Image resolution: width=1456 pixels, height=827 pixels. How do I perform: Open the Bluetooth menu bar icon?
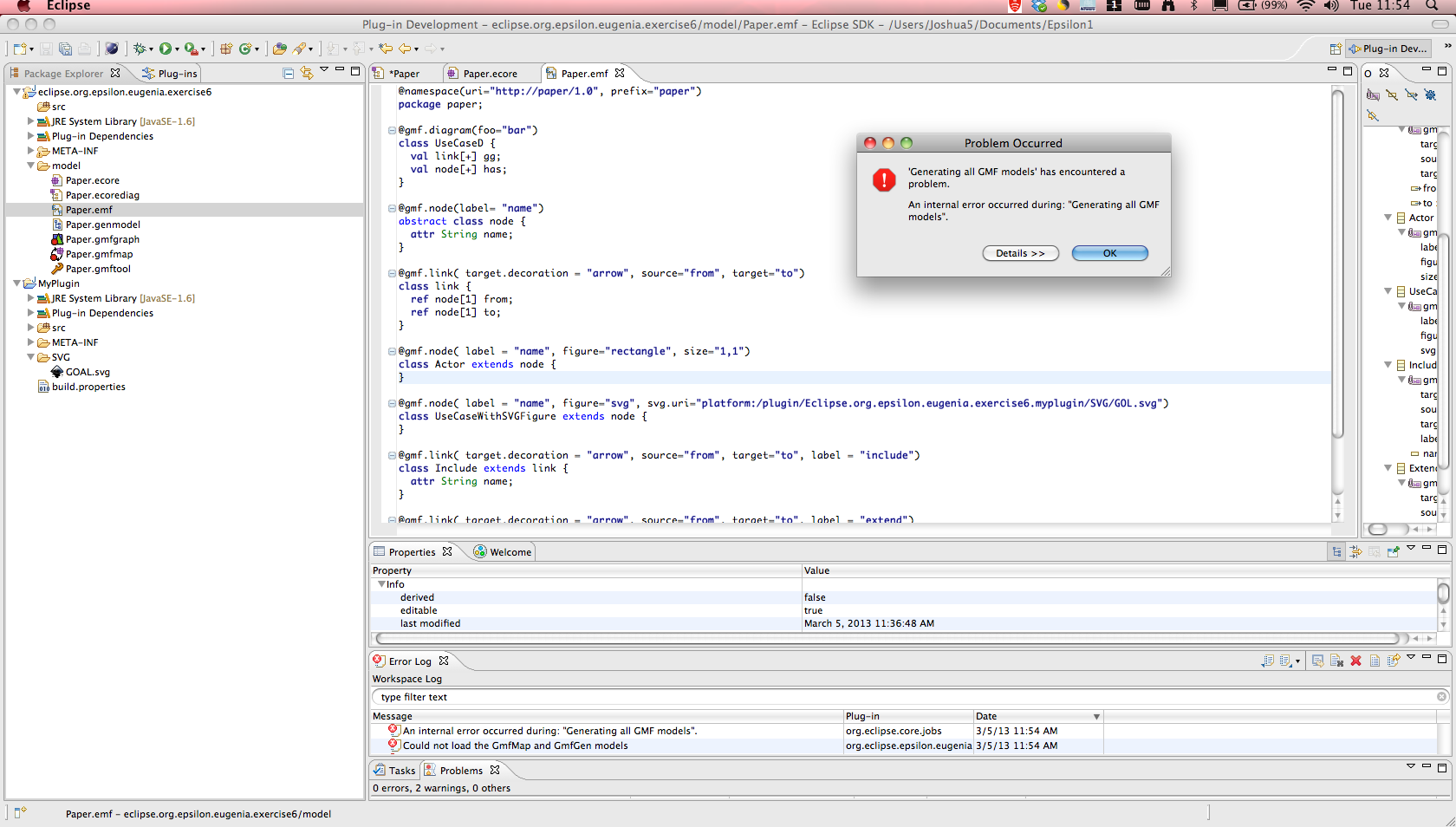pyautogui.click(x=1193, y=6)
